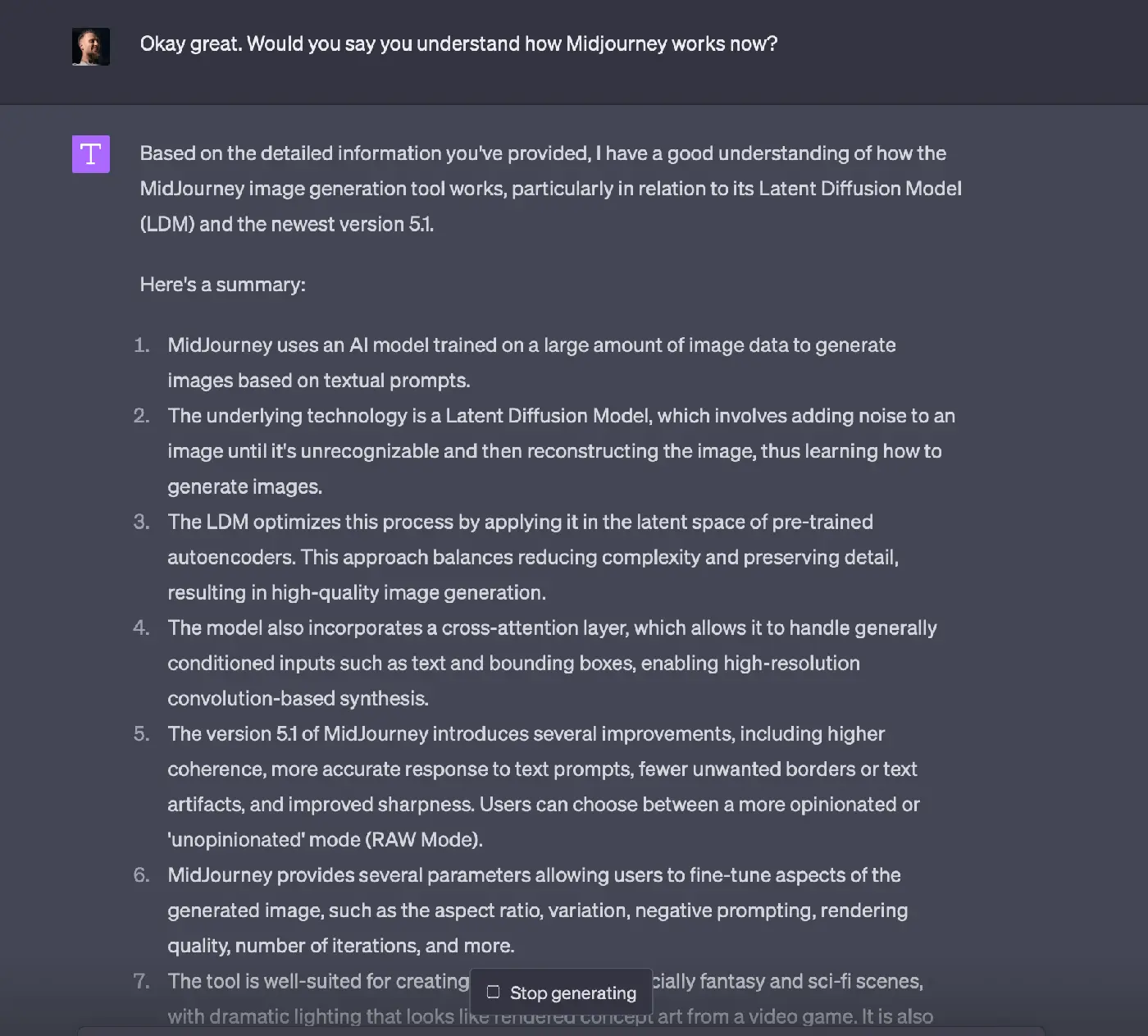
Task: Click list number 4 marker
Action: point(142,628)
